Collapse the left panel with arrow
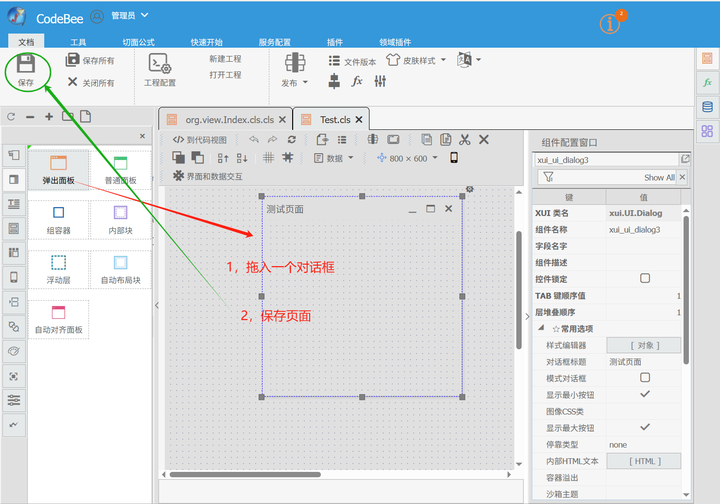 tap(157, 305)
